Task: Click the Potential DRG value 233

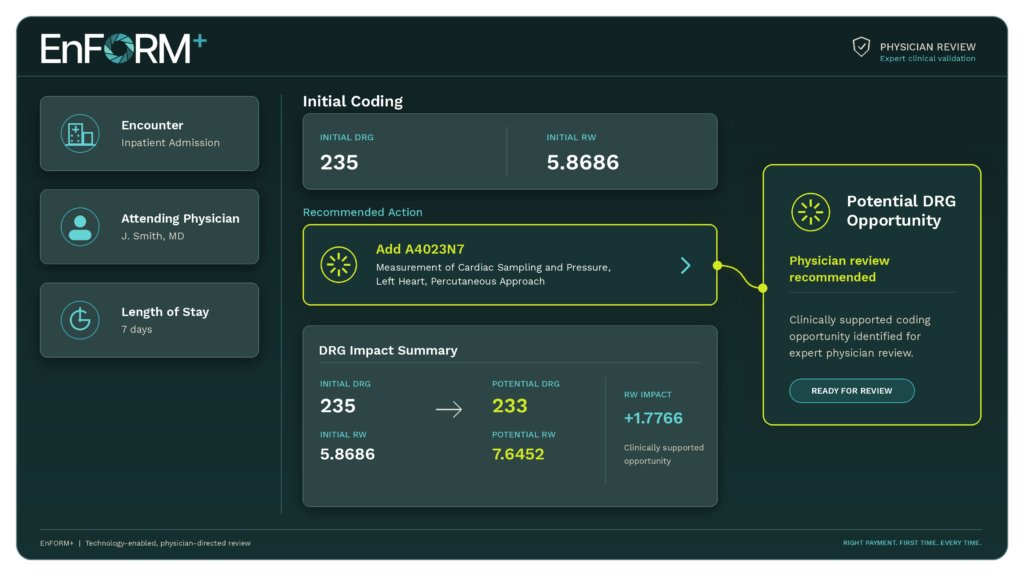Action: click(509, 406)
